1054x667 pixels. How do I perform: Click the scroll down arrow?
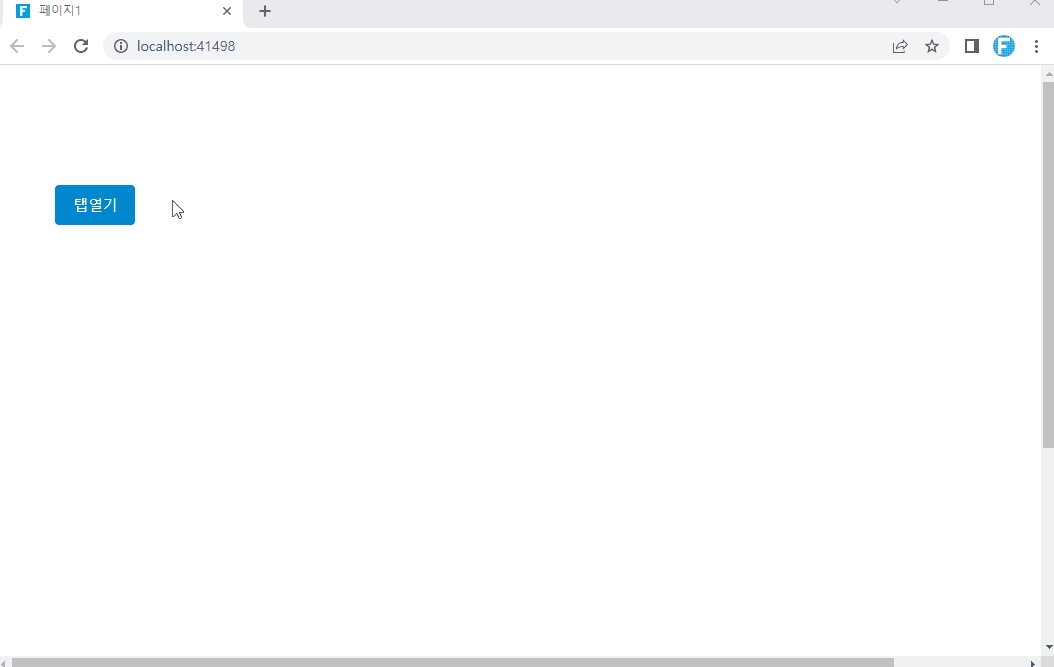click(x=1047, y=647)
